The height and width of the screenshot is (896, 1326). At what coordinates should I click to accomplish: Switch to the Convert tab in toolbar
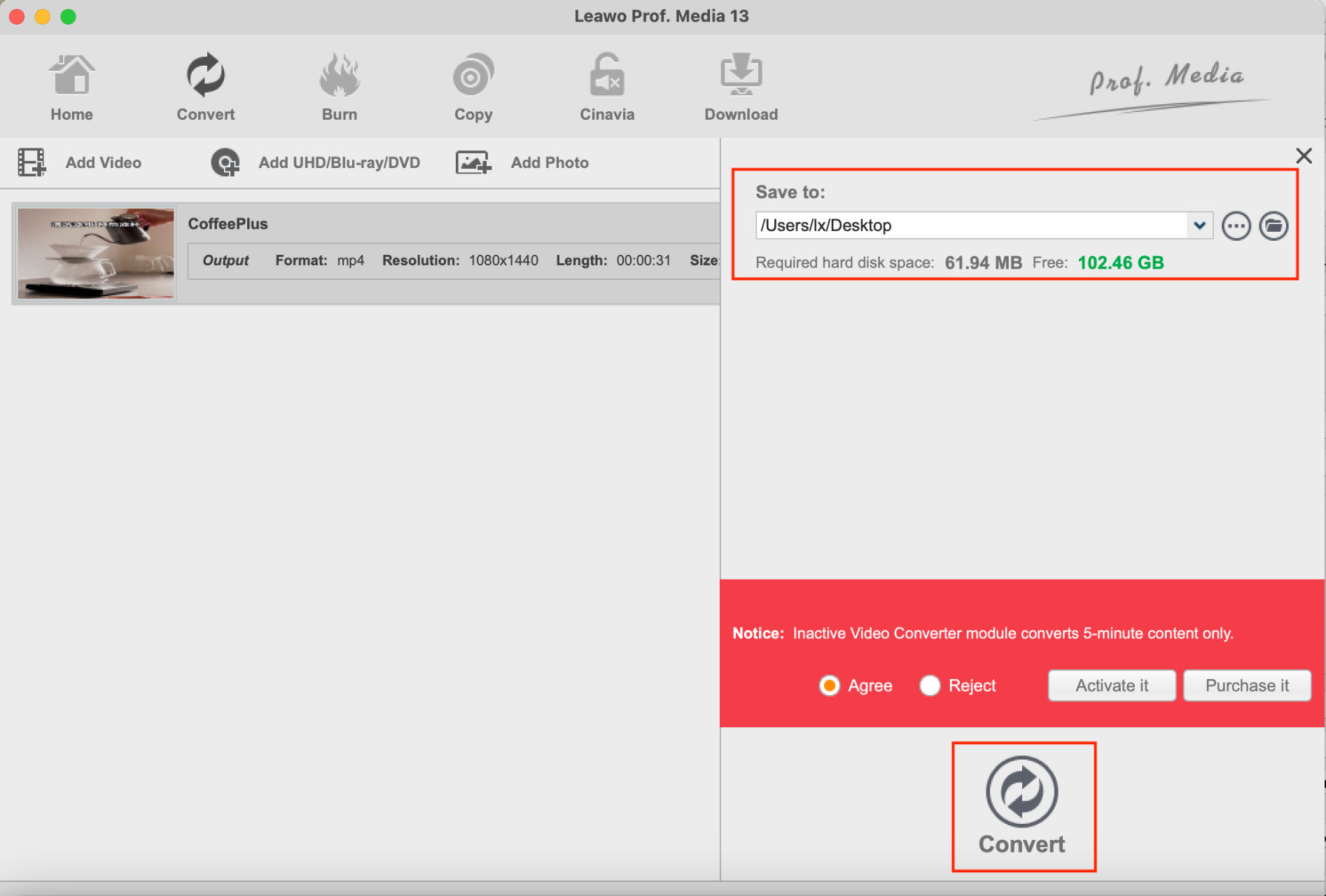[x=205, y=87]
